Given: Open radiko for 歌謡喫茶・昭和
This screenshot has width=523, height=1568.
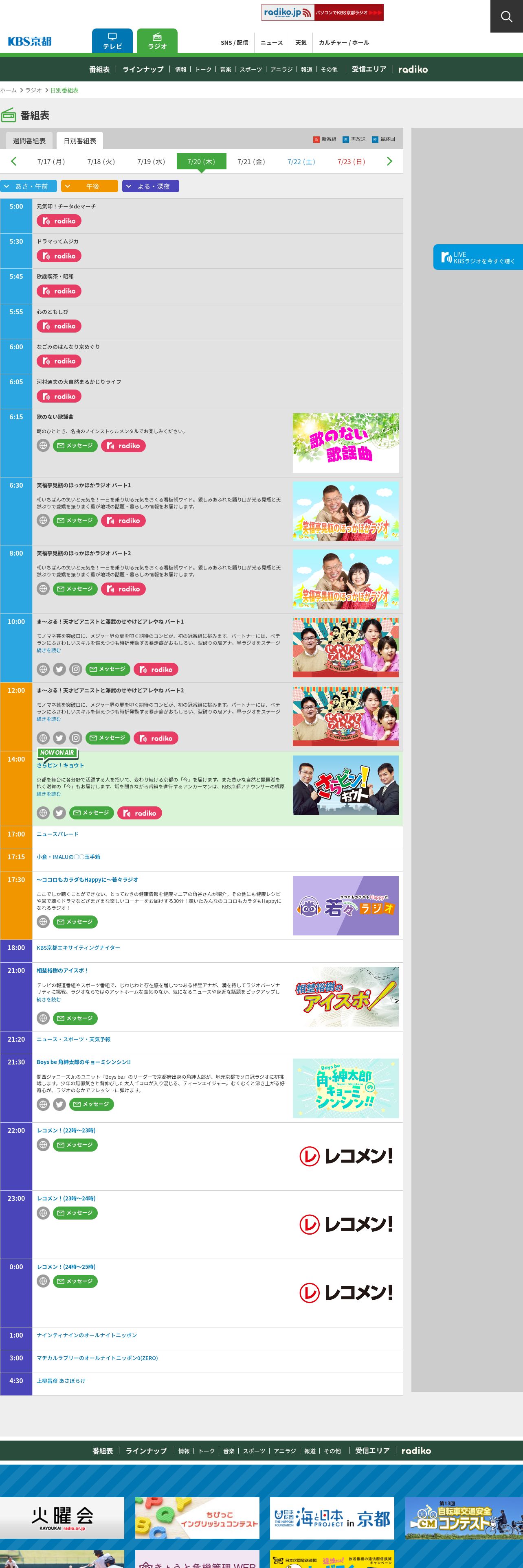Looking at the screenshot, I should [x=59, y=291].
